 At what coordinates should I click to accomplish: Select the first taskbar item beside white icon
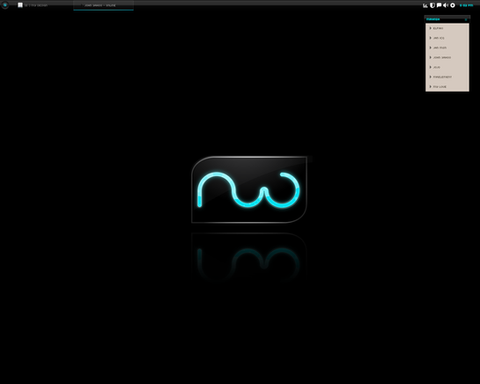(x=36, y=5)
